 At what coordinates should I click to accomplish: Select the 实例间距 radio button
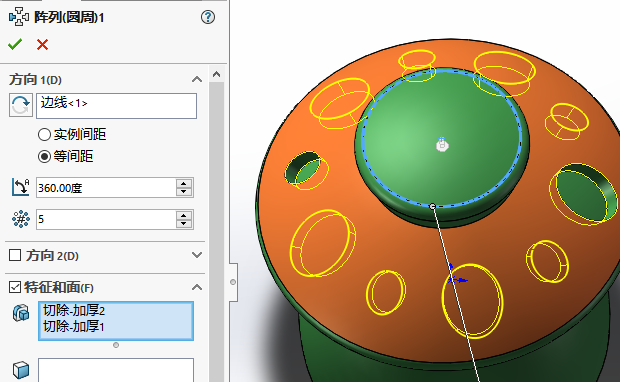tap(44, 134)
